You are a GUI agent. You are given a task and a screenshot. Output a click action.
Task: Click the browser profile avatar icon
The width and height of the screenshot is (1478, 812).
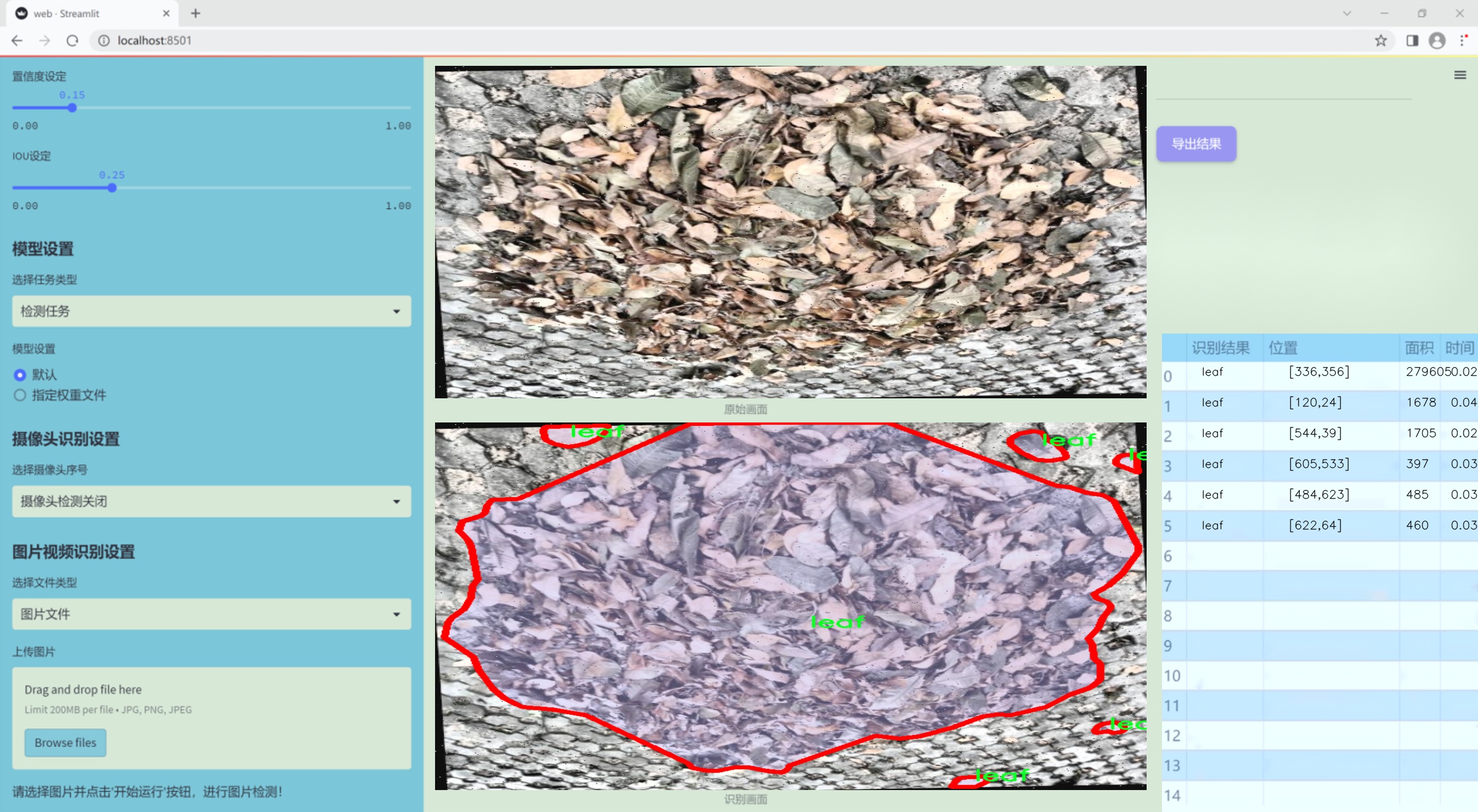(1437, 41)
